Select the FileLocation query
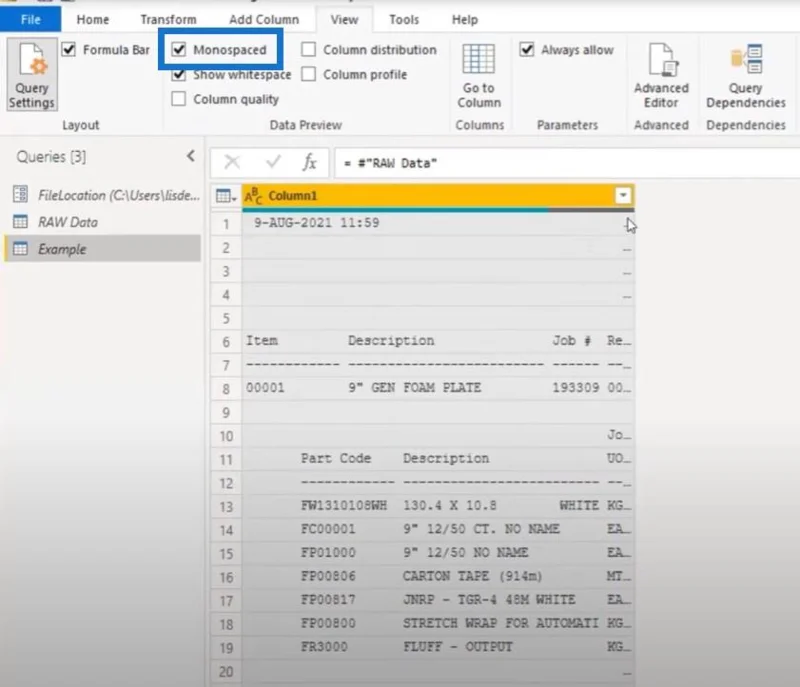 click(x=103, y=195)
